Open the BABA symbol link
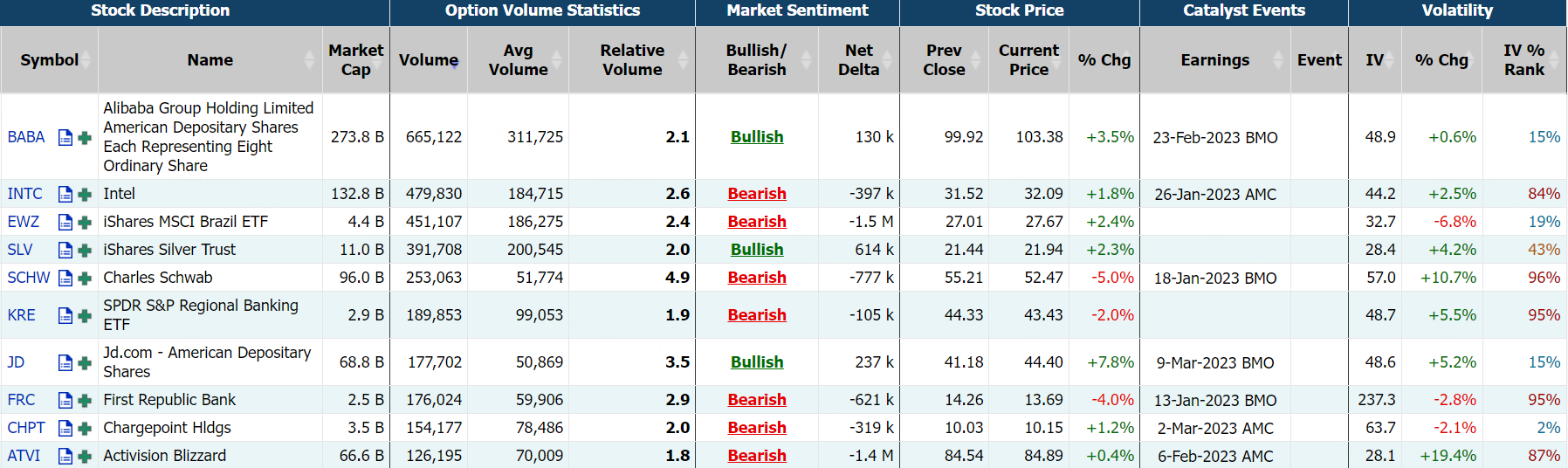This screenshot has height=468, width=1568. point(26,137)
